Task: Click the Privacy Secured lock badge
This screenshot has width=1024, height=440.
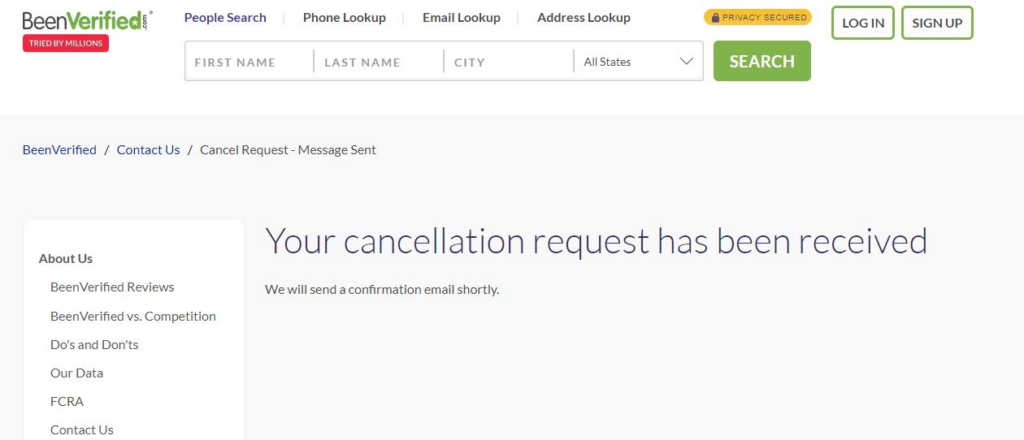Action: coord(758,18)
